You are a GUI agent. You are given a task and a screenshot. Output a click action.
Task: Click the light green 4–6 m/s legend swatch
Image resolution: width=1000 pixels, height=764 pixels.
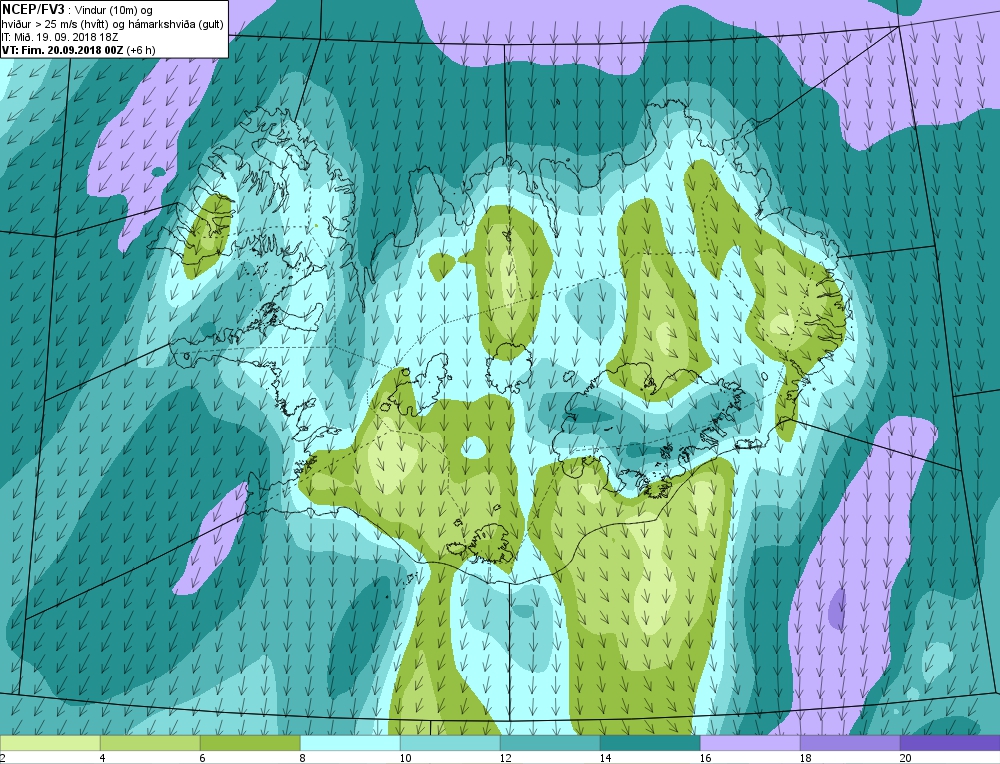(150, 743)
